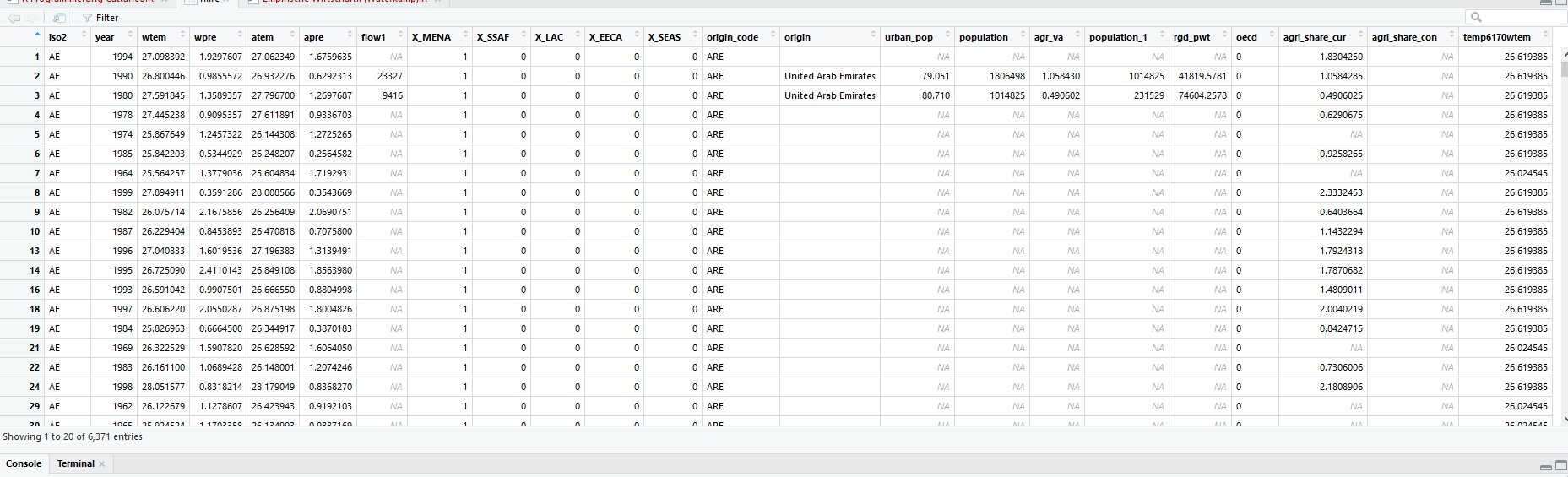Screen dimensions: 1568x477
Task: Click the show in new window icon
Action: [x=59, y=18]
